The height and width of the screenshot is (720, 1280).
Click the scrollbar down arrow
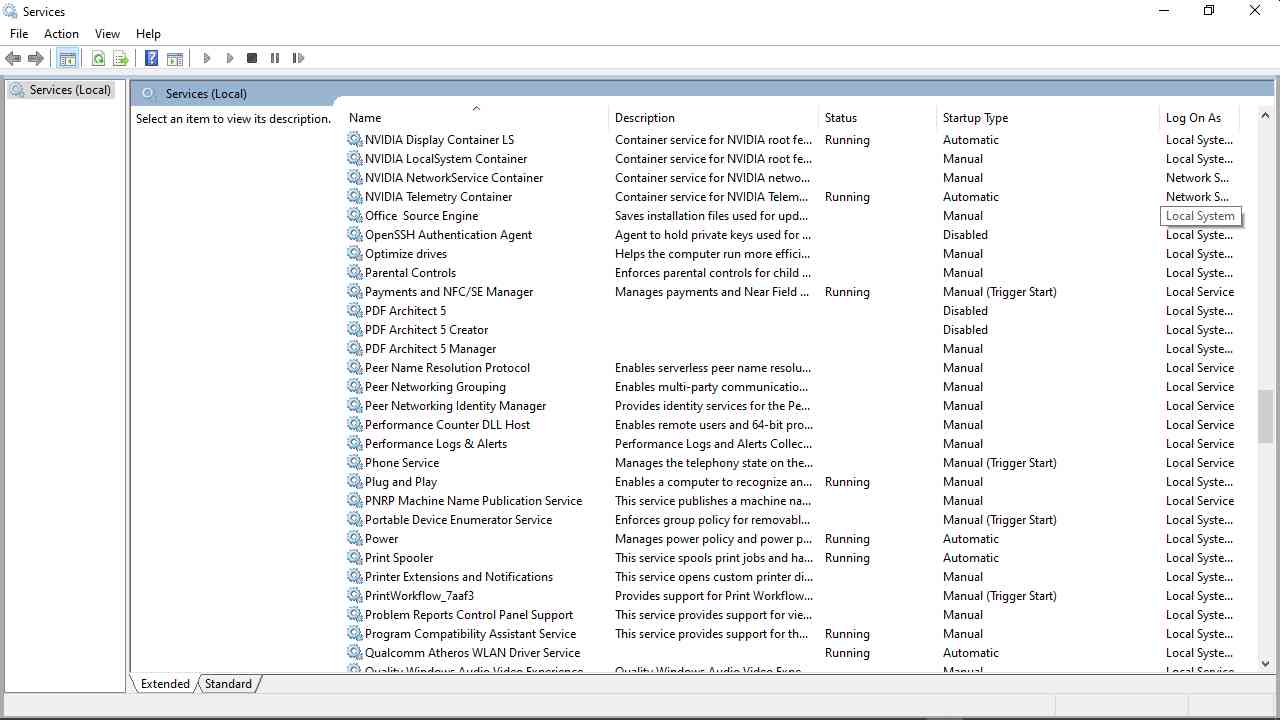pos(1265,663)
